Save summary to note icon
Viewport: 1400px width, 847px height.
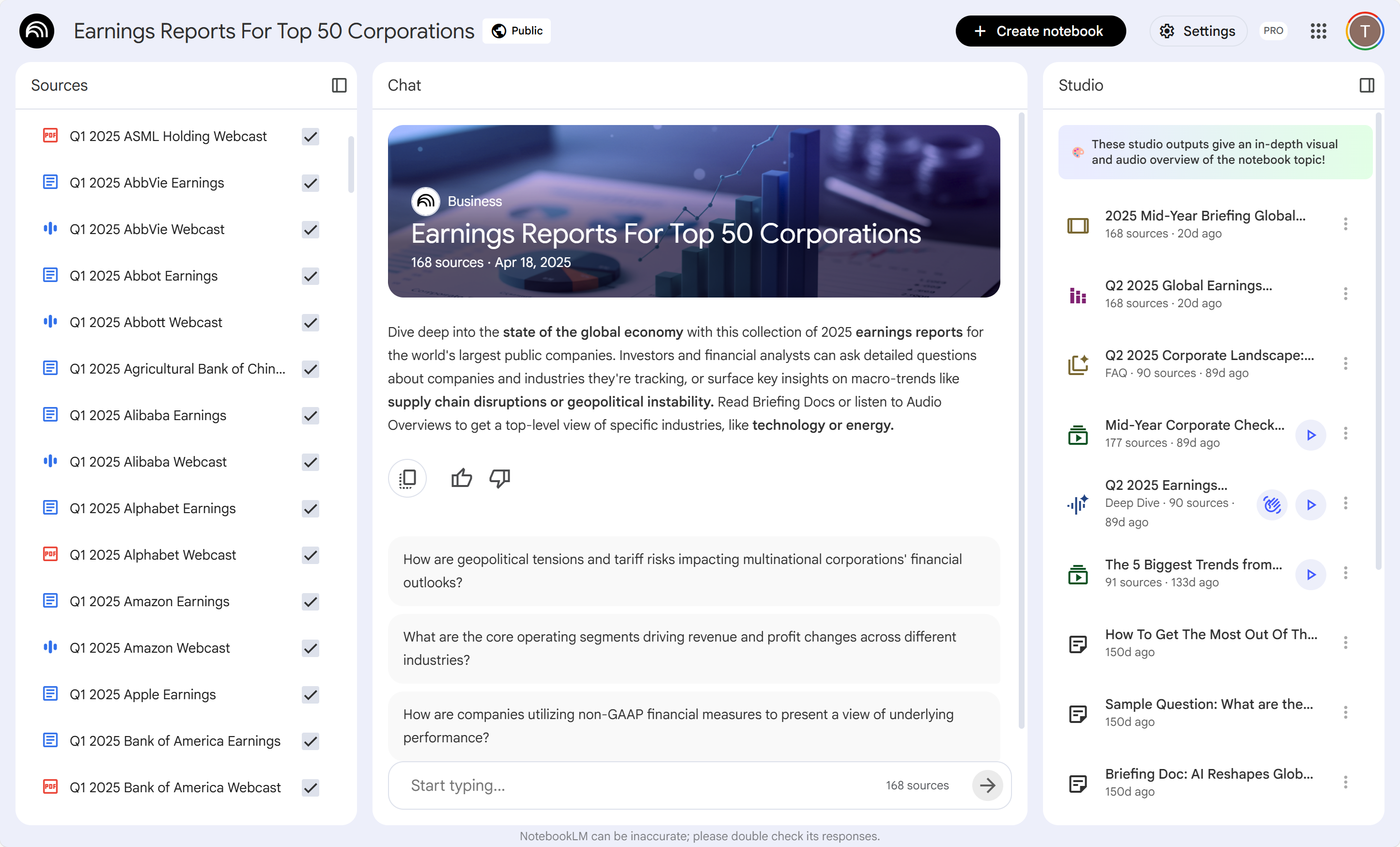pos(407,479)
